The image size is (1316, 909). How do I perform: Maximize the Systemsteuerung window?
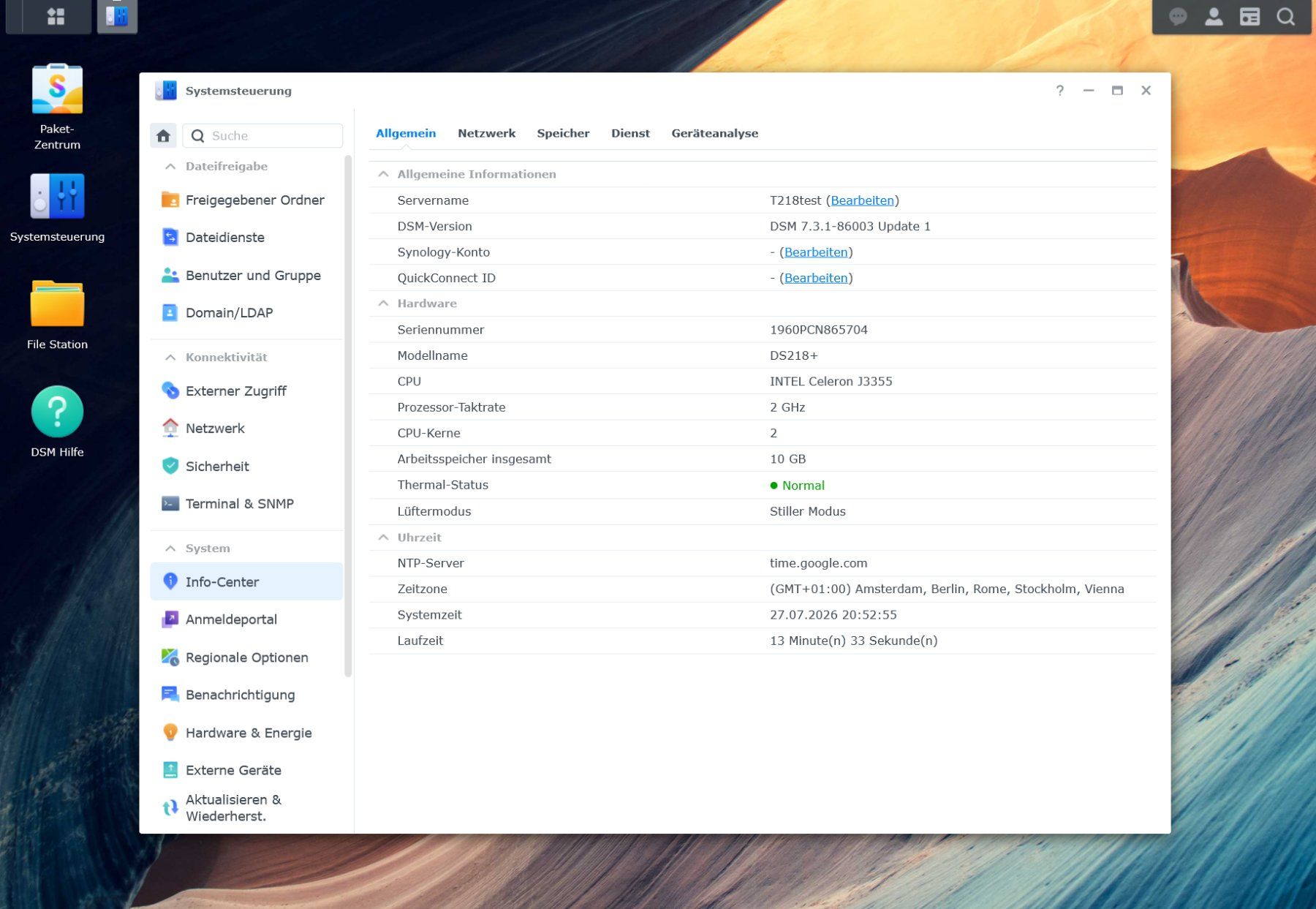pos(1117,91)
